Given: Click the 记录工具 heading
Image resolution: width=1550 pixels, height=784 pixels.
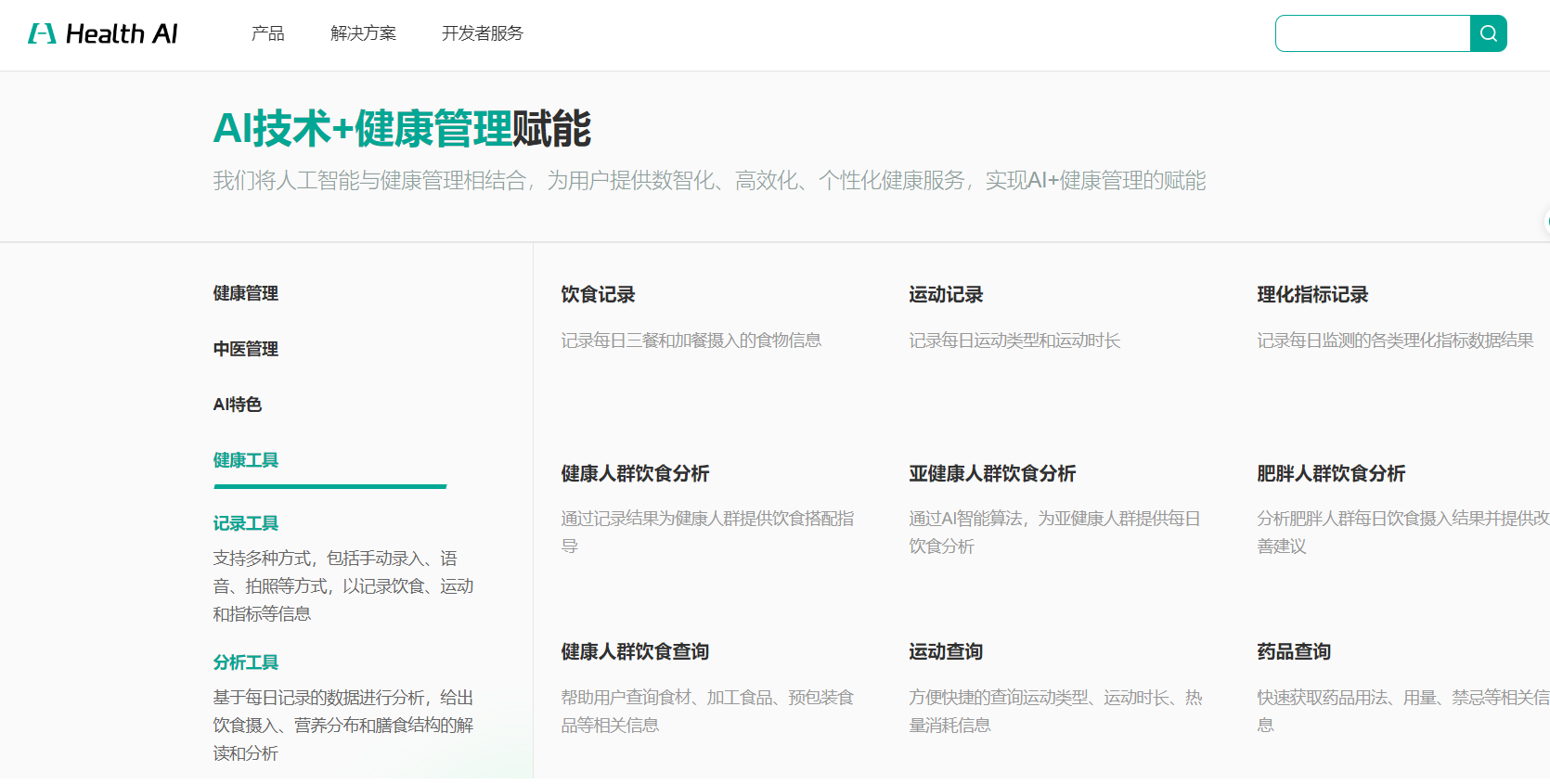Looking at the screenshot, I should click(246, 523).
